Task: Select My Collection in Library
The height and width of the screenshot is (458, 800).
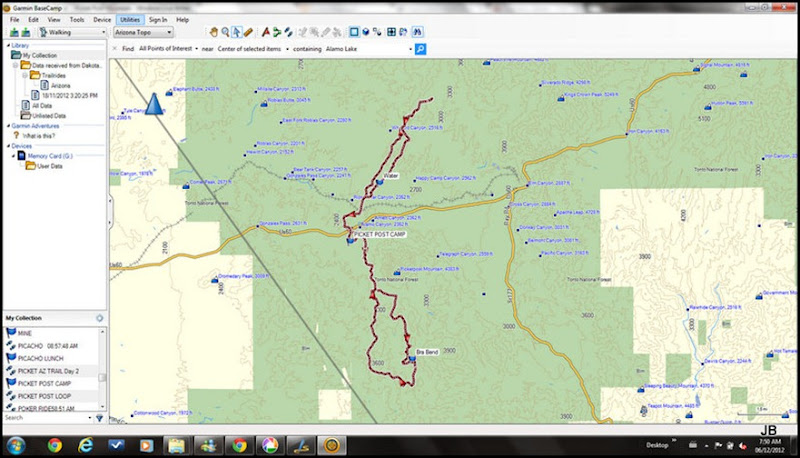Action: [39, 55]
